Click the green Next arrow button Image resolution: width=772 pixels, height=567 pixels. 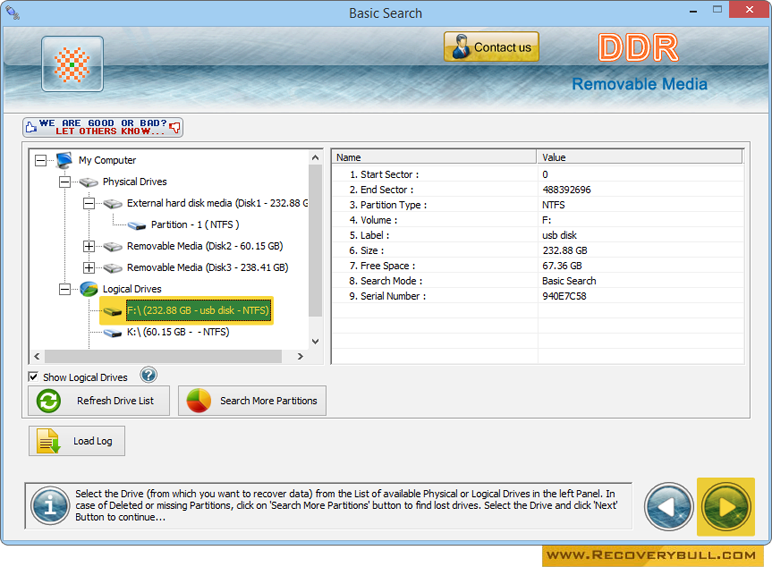[726, 506]
